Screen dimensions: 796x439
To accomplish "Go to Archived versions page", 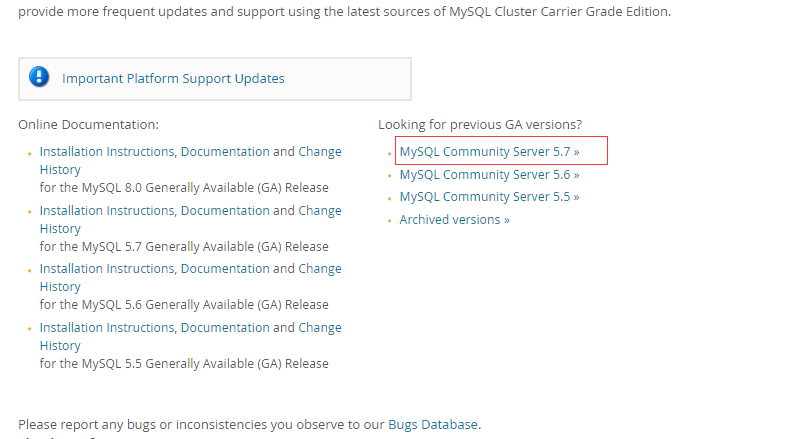I will pyautogui.click(x=454, y=220).
